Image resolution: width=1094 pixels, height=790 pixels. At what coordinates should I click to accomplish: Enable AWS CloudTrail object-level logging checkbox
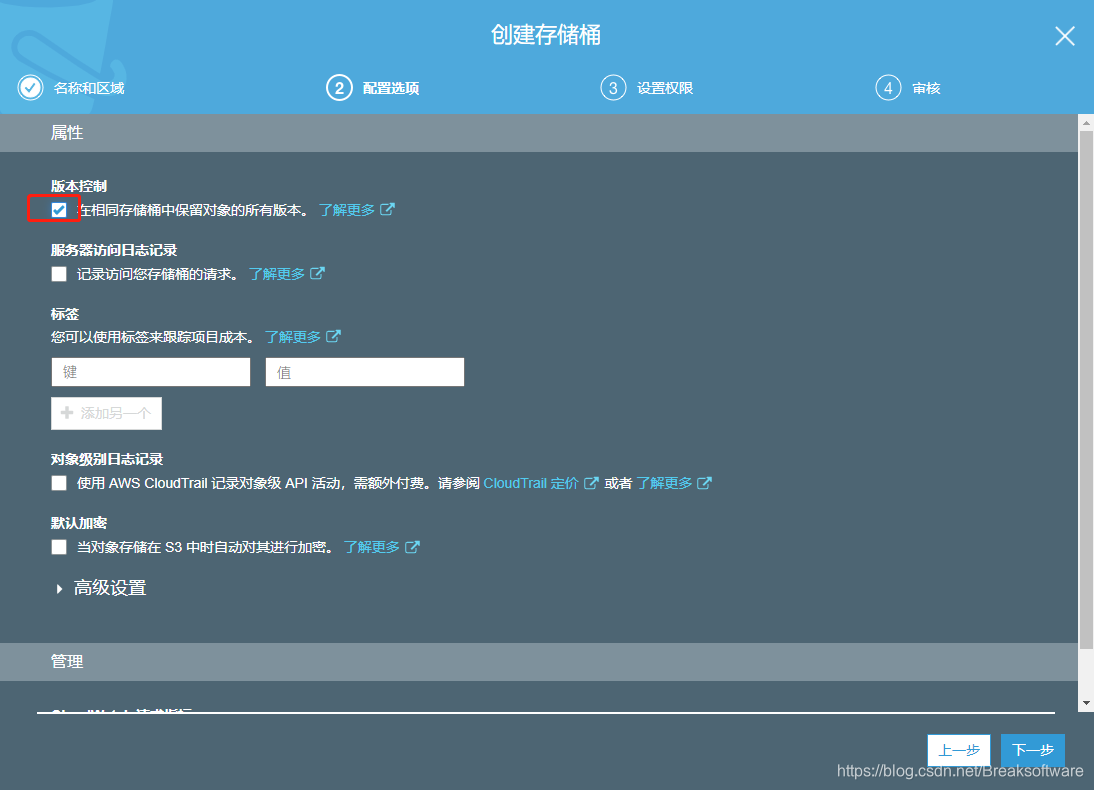coord(59,483)
